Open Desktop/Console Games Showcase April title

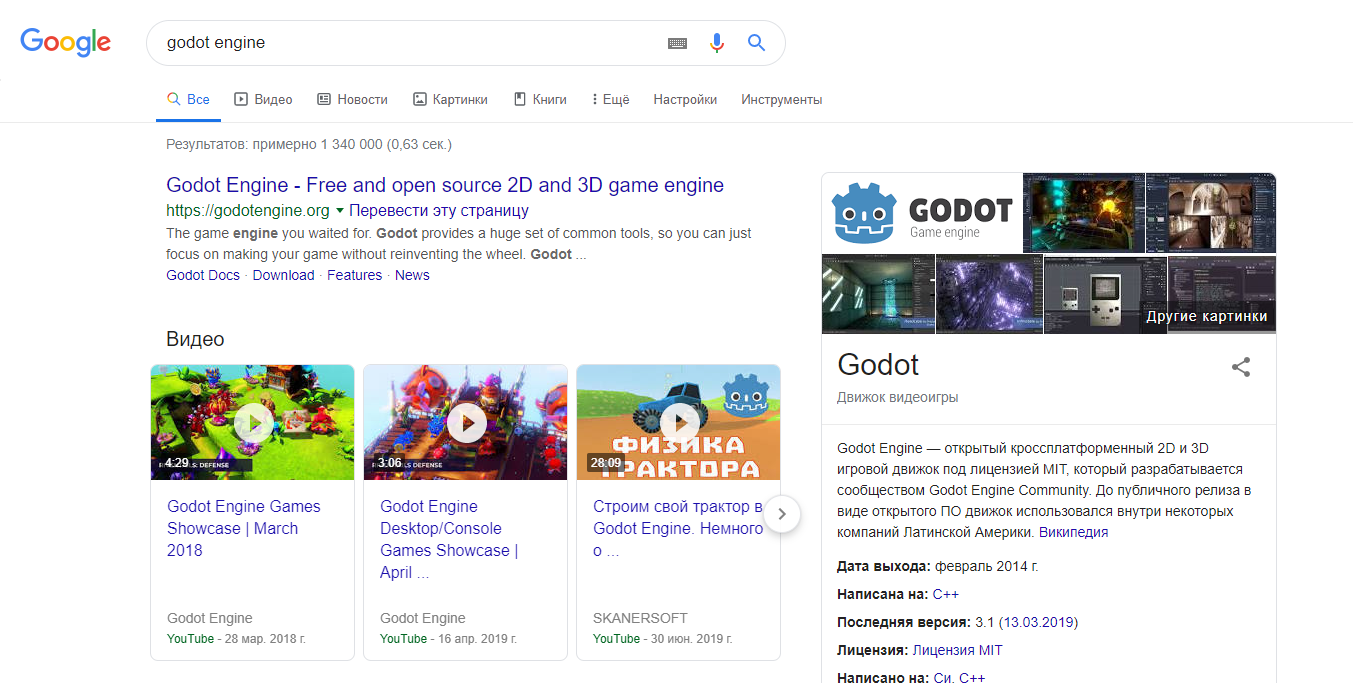[449, 539]
